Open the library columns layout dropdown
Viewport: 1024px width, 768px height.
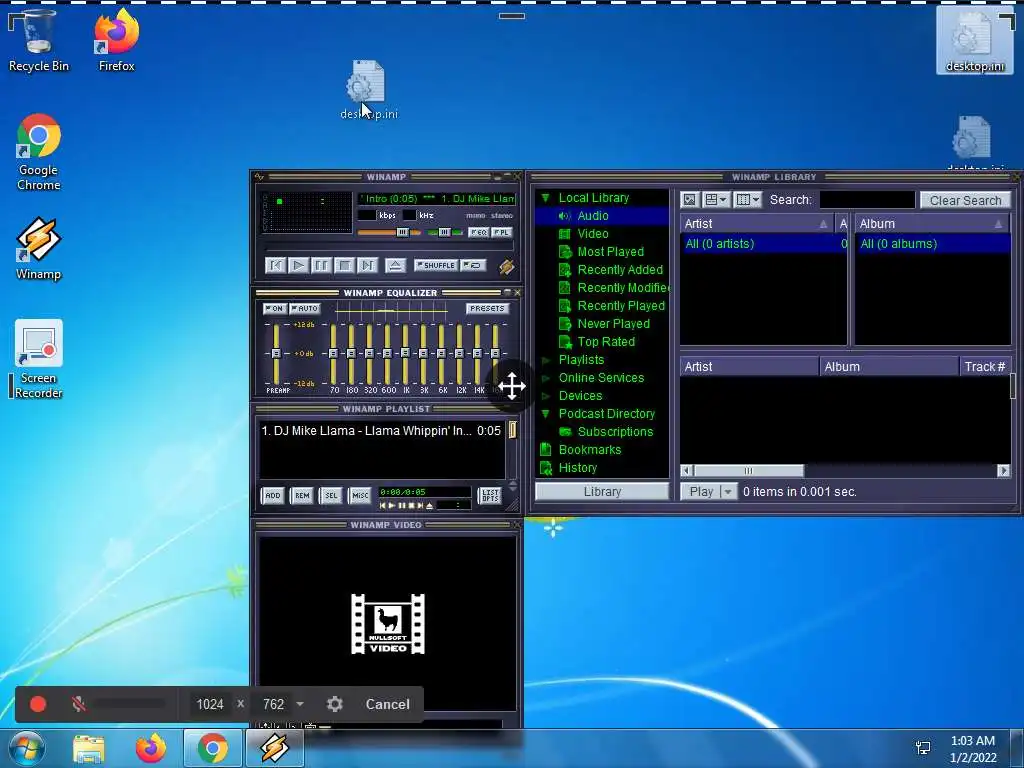[x=748, y=200]
